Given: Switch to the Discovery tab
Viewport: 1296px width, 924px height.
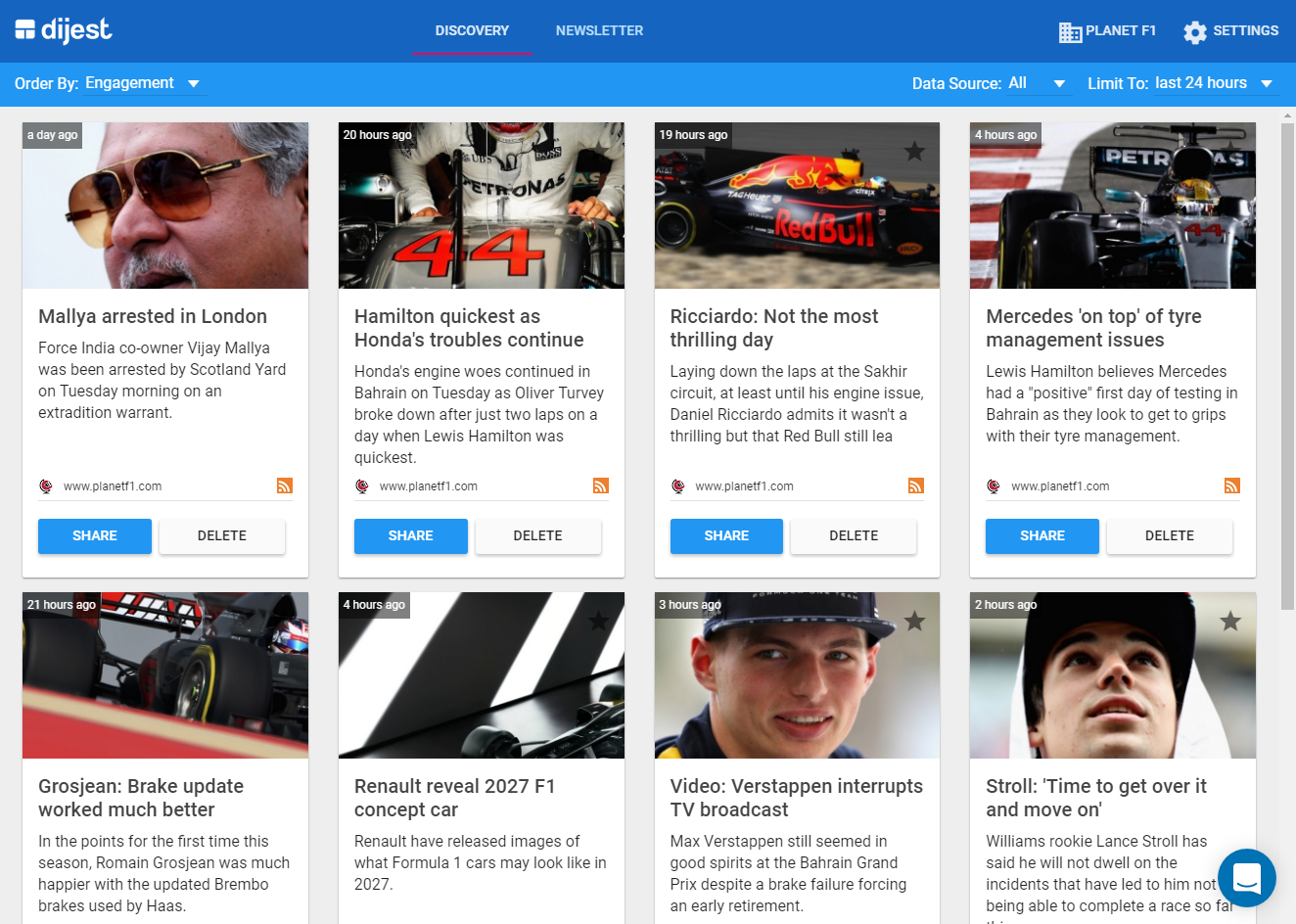Looking at the screenshot, I should click(x=472, y=31).
